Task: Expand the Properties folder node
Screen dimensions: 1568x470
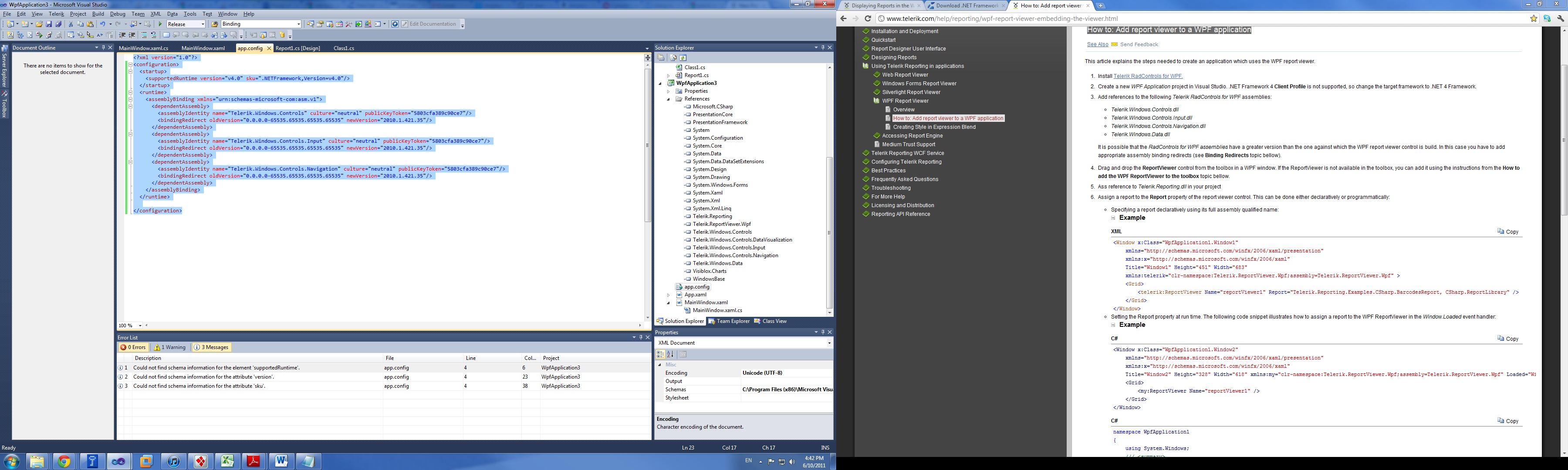Action: point(668,91)
